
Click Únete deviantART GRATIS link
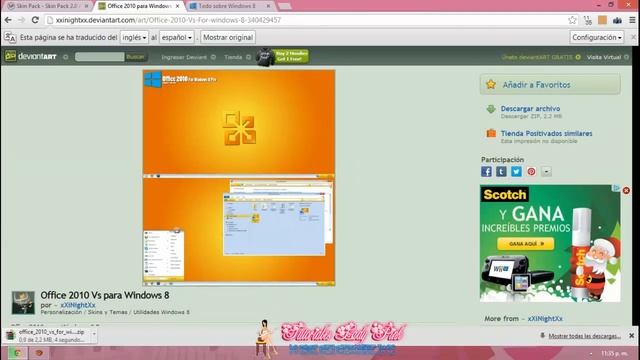coord(537,57)
